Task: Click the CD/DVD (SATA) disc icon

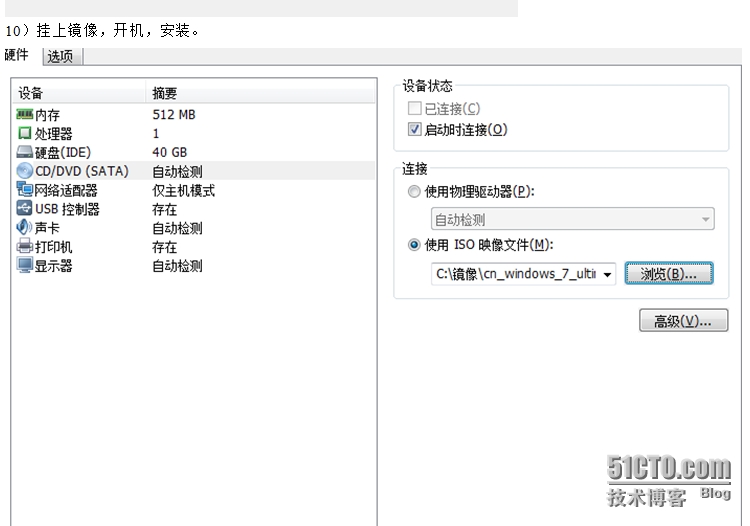Action: pos(24,171)
